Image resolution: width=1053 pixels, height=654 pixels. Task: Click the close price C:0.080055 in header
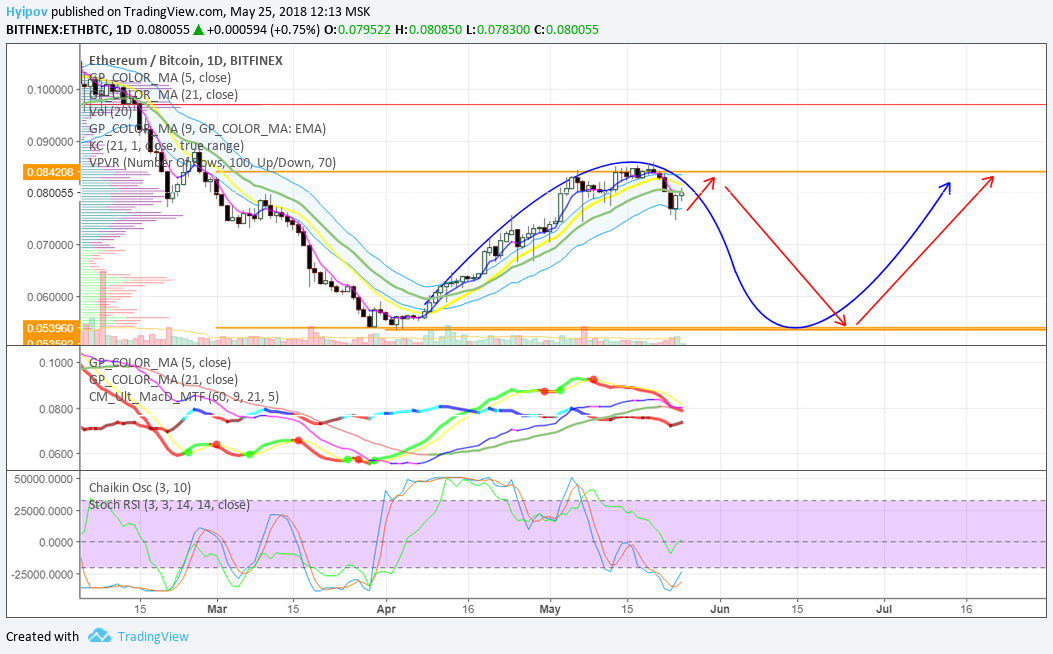tap(566, 30)
